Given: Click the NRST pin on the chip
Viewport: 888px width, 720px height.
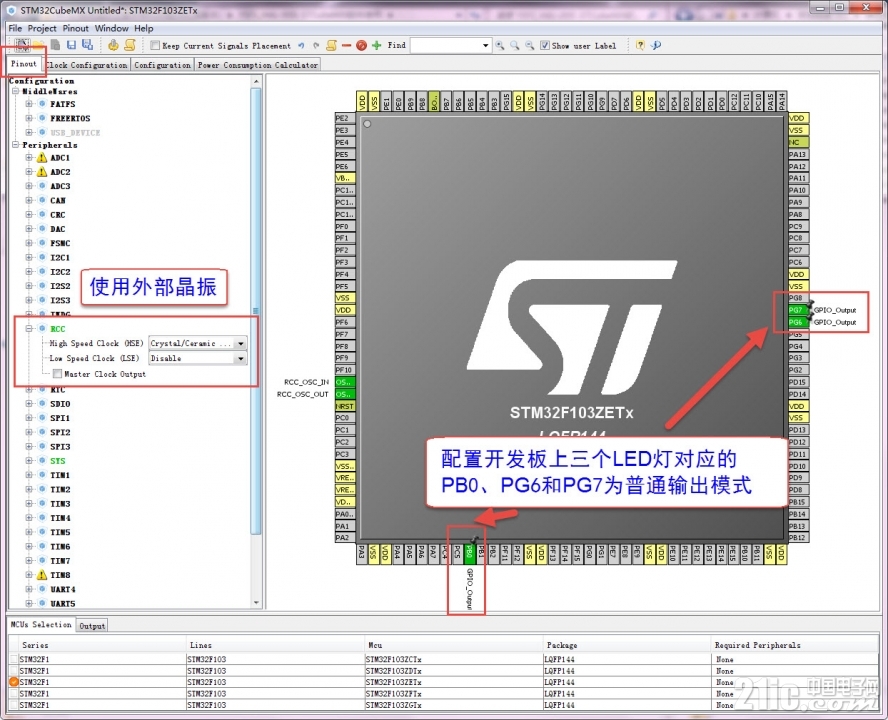Looking at the screenshot, I should (344, 406).
